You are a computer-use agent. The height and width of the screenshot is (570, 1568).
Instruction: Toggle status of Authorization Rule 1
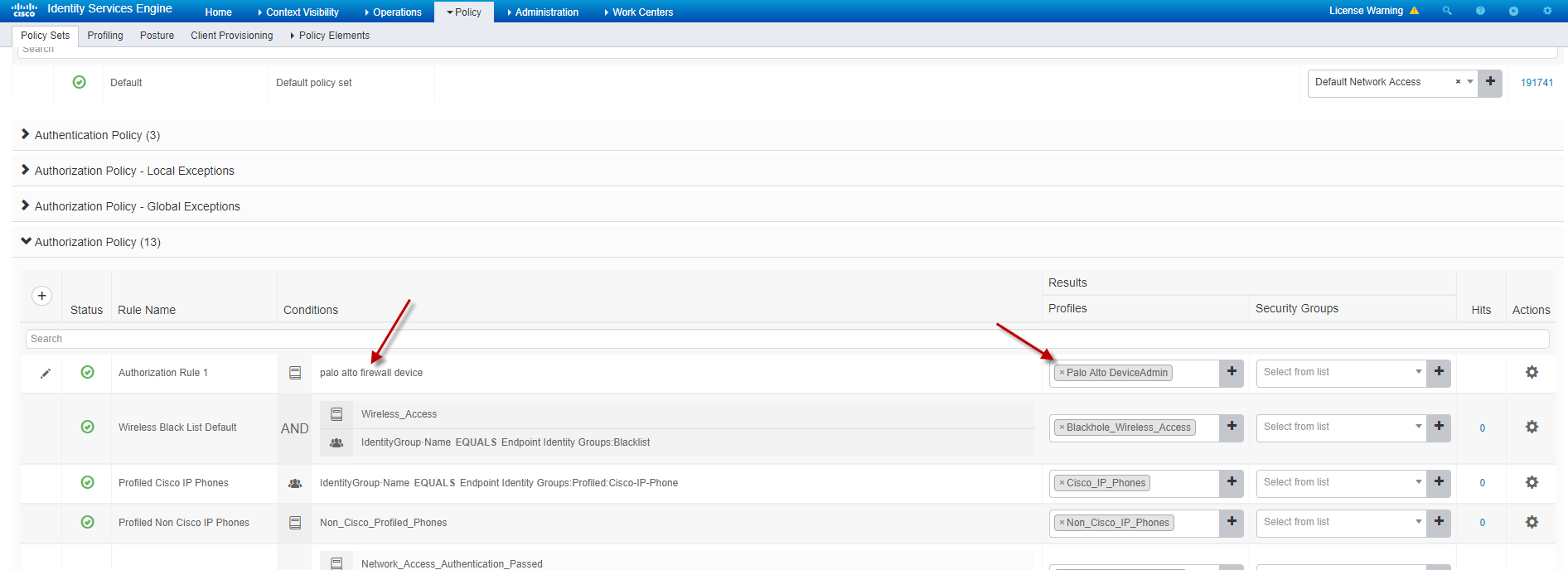(x=87, y=372)
